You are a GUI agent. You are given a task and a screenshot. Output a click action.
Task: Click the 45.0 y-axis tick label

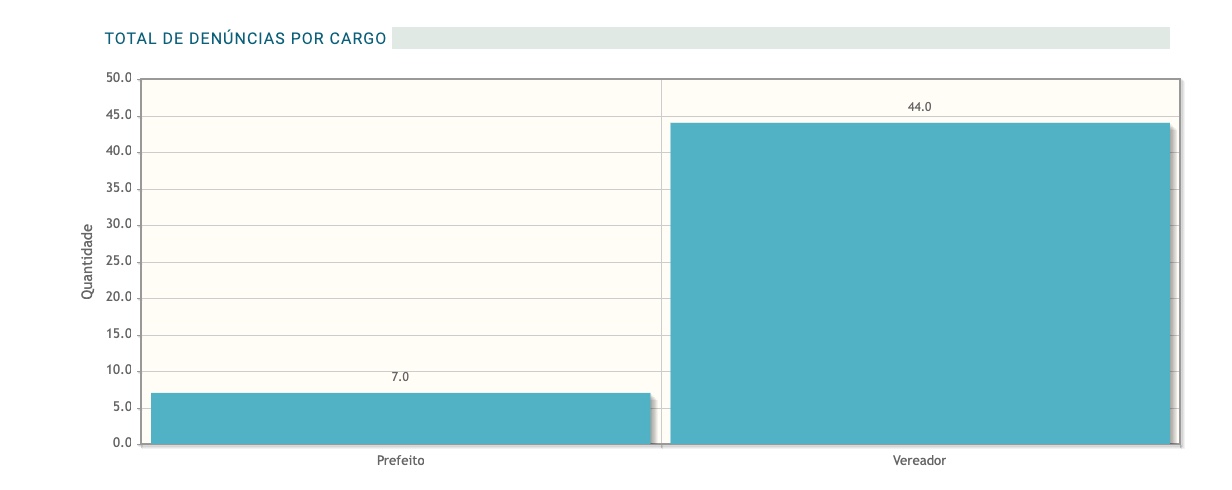(119, 115)
